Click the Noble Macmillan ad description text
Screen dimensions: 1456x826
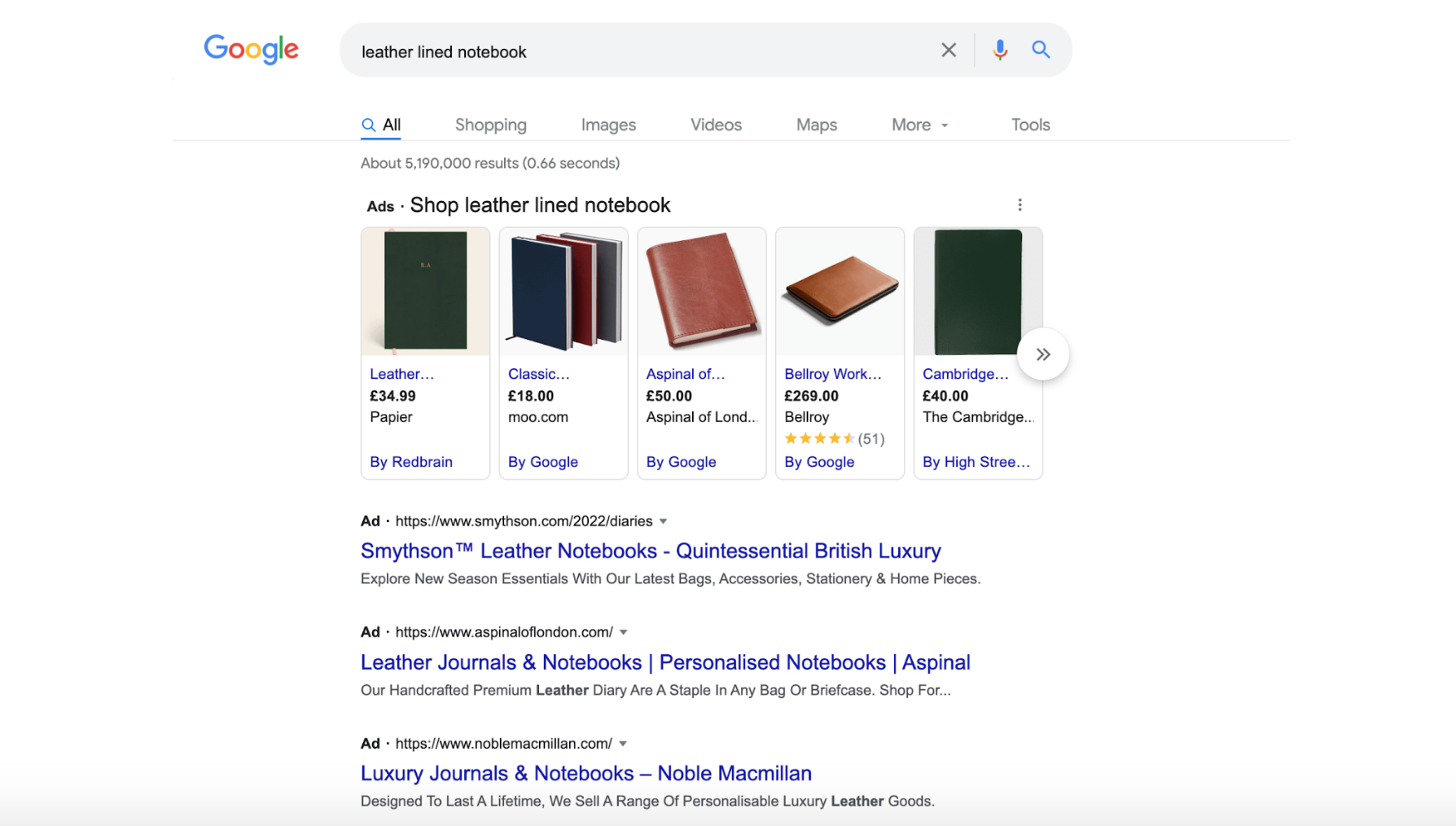coord(647,802)
